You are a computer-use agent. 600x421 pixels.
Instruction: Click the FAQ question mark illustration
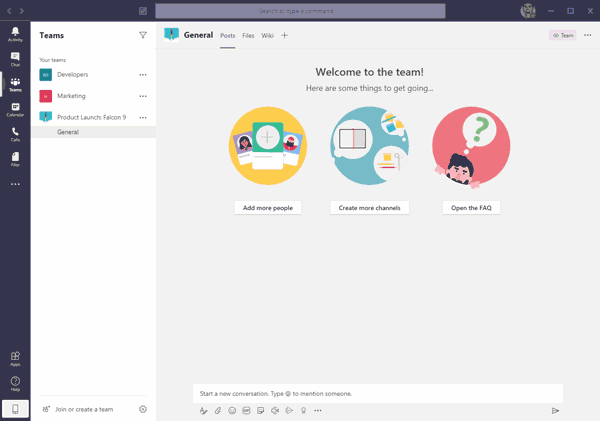[x=471, y=147]
